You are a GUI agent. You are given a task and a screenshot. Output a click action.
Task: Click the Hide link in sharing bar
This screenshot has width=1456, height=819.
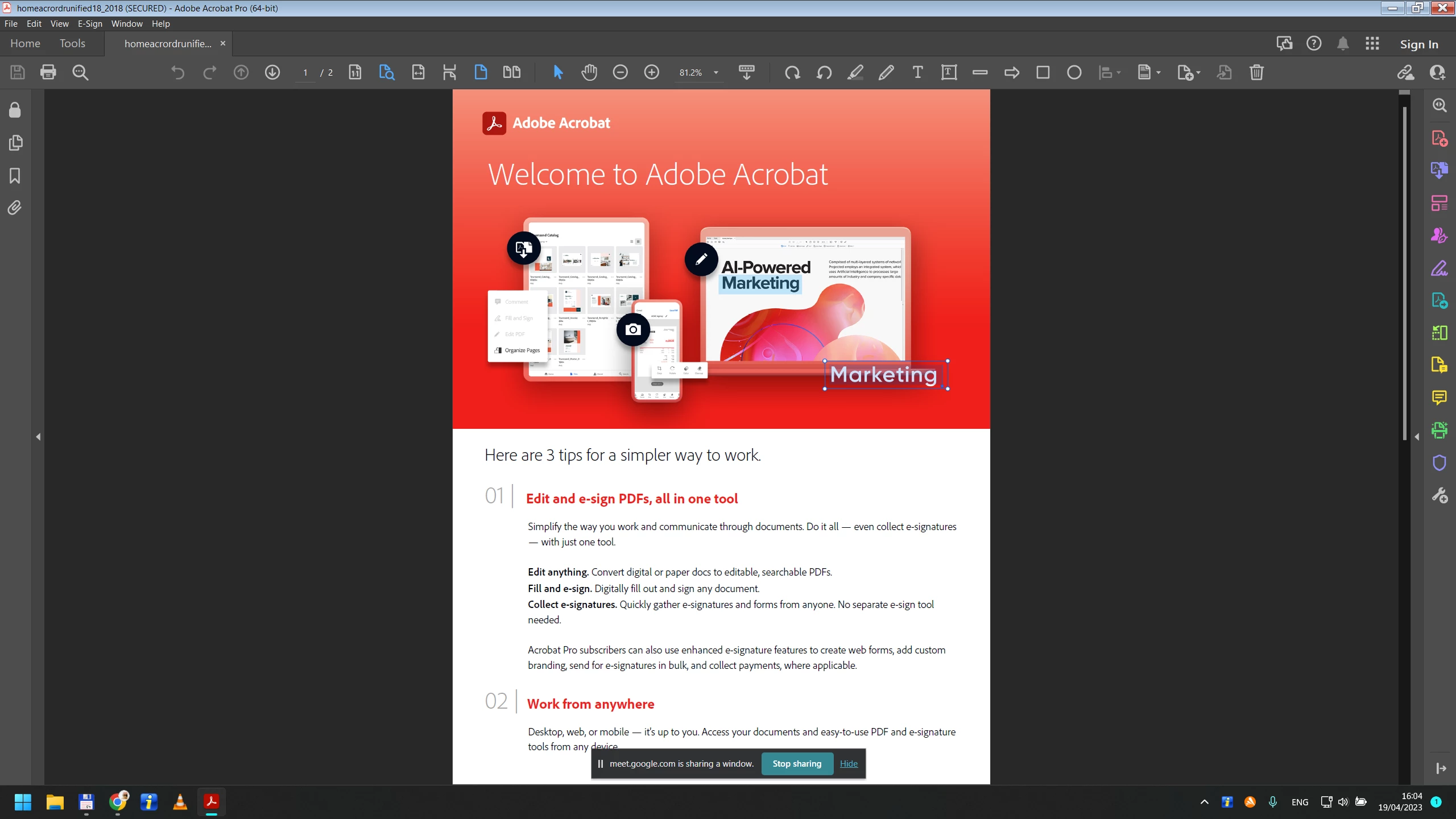click(x=848, y=764)
